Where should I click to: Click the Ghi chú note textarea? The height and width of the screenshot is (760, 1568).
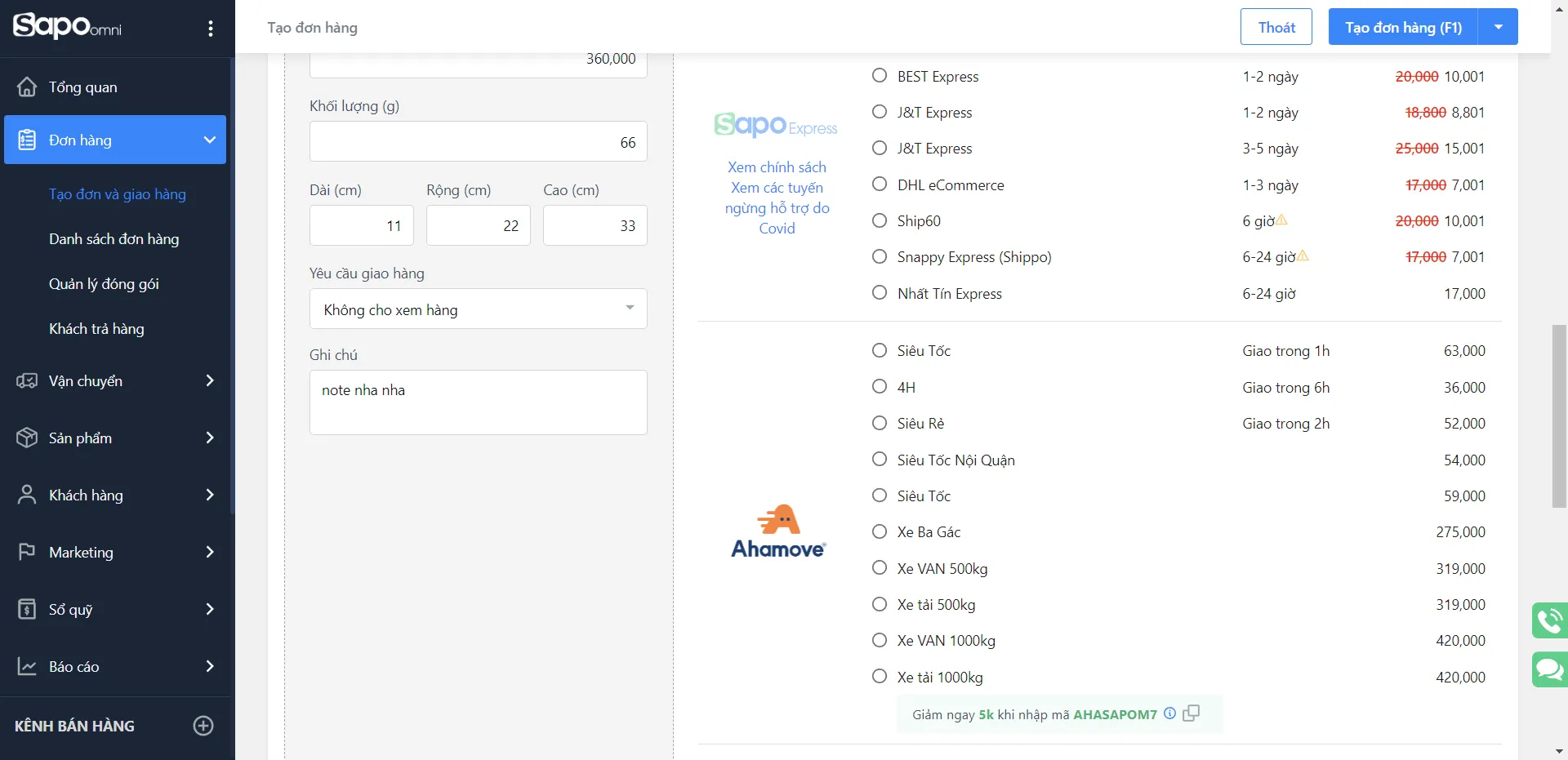(478, 402)
